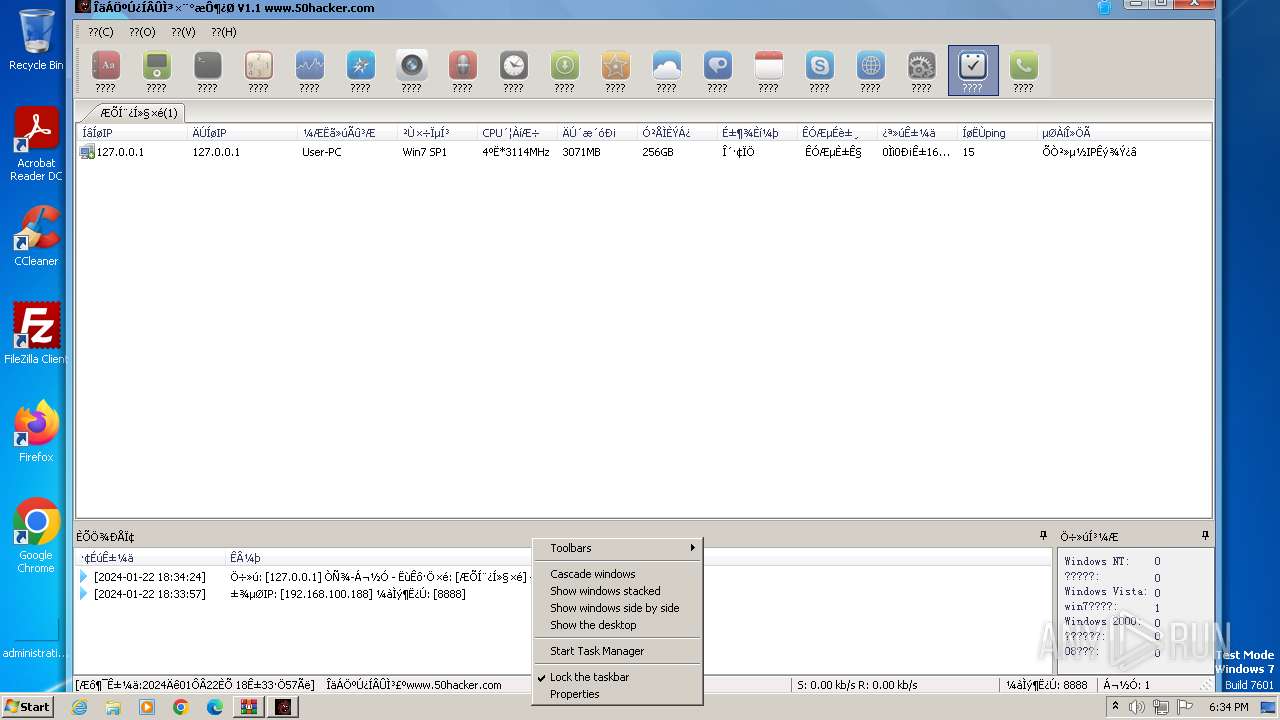Click the green disk drive toolbar icon
1280x720 pixels.
tap(156, 66)
